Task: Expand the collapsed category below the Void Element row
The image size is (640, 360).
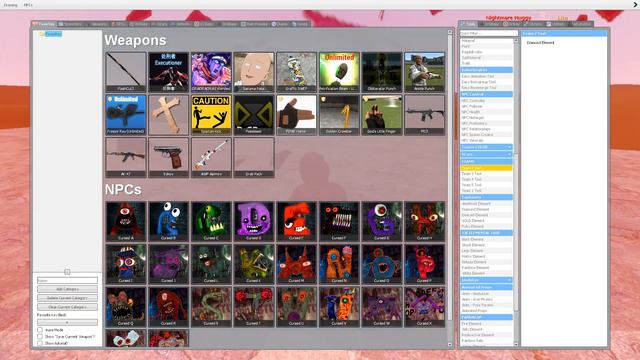Action: 486,280
